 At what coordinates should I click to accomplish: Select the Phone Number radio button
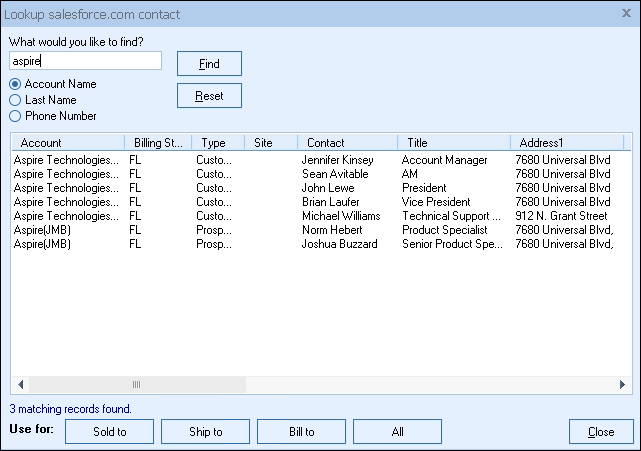[x=15, y=116]
